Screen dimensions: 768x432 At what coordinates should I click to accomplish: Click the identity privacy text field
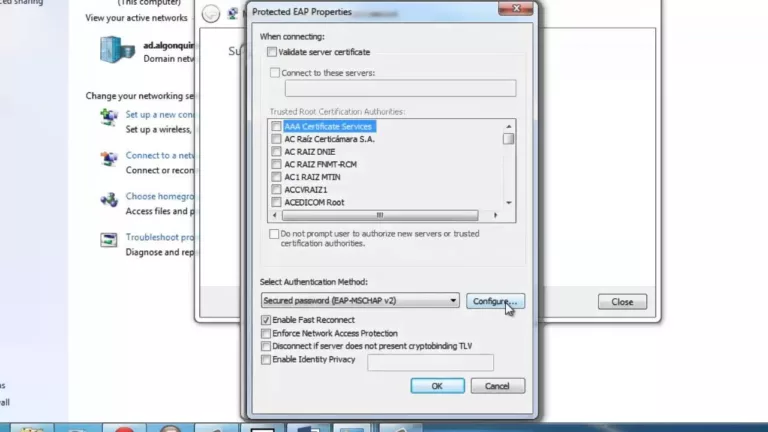tap(431, 362)
